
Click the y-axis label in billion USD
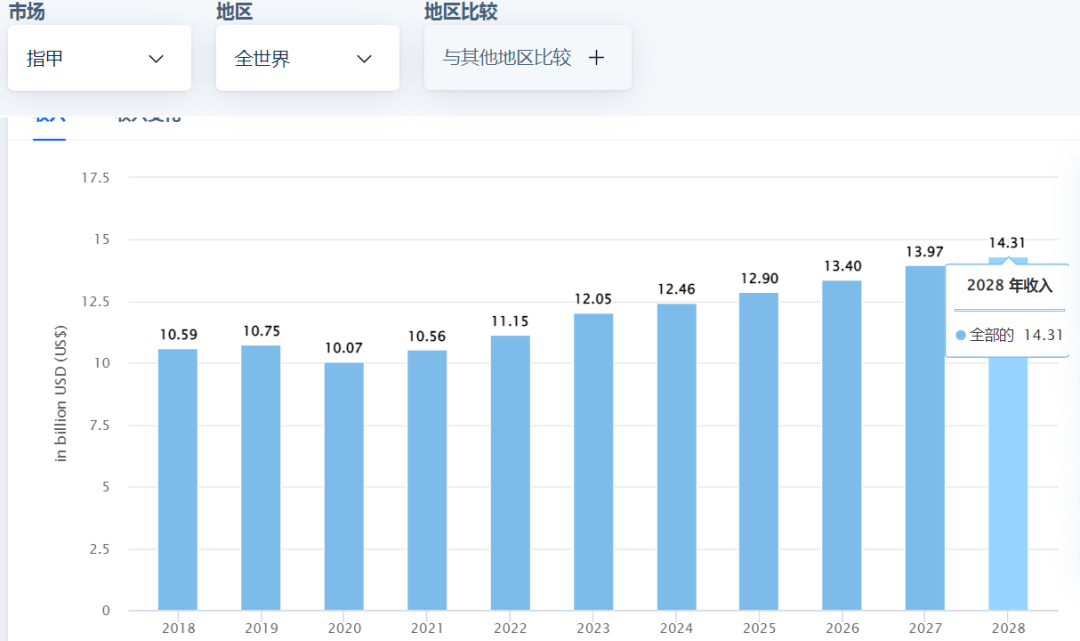click(62, 394)
